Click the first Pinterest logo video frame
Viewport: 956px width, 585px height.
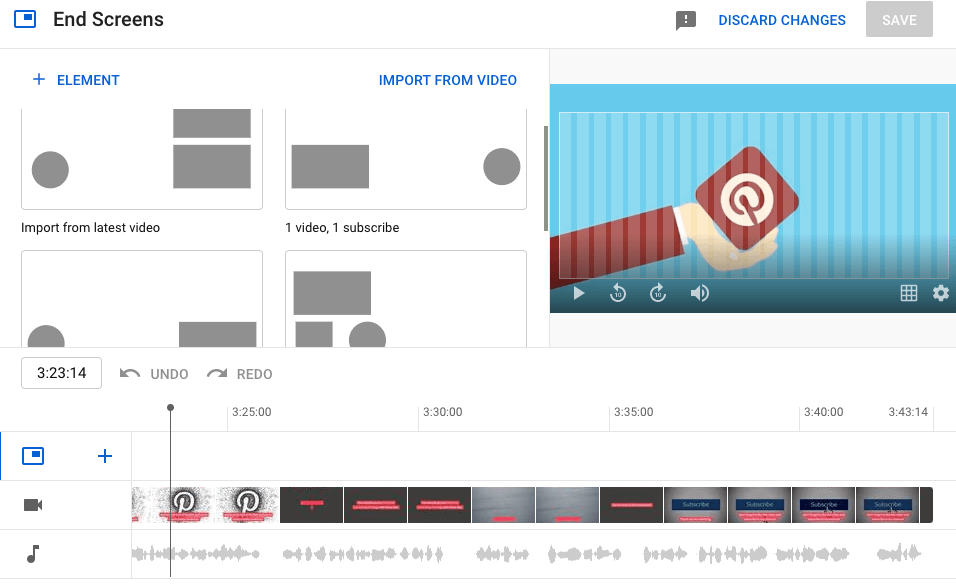184,504
